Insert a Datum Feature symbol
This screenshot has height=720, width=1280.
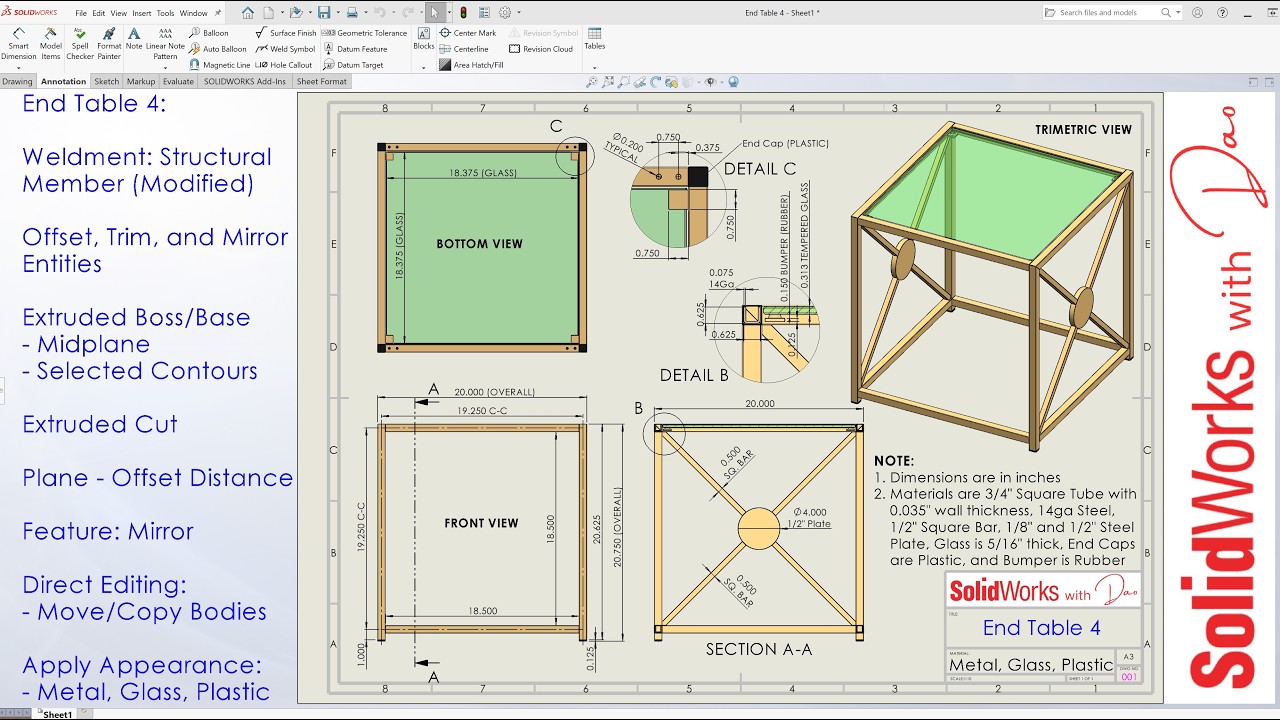355,49
